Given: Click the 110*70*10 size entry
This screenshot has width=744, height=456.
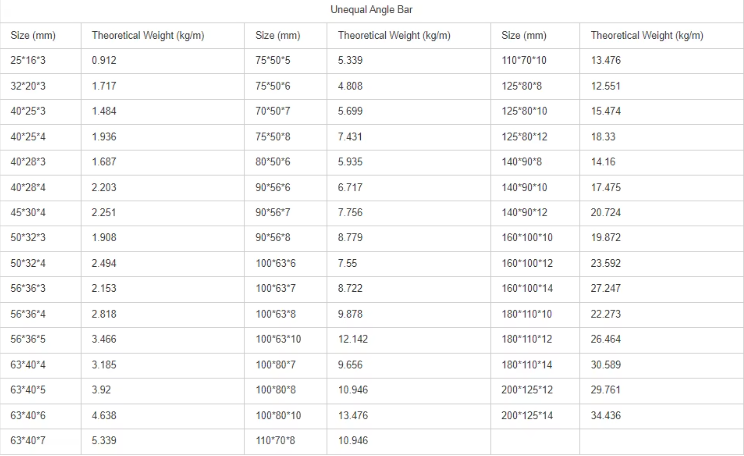Looking at the screenshot, I should point(524,60).
